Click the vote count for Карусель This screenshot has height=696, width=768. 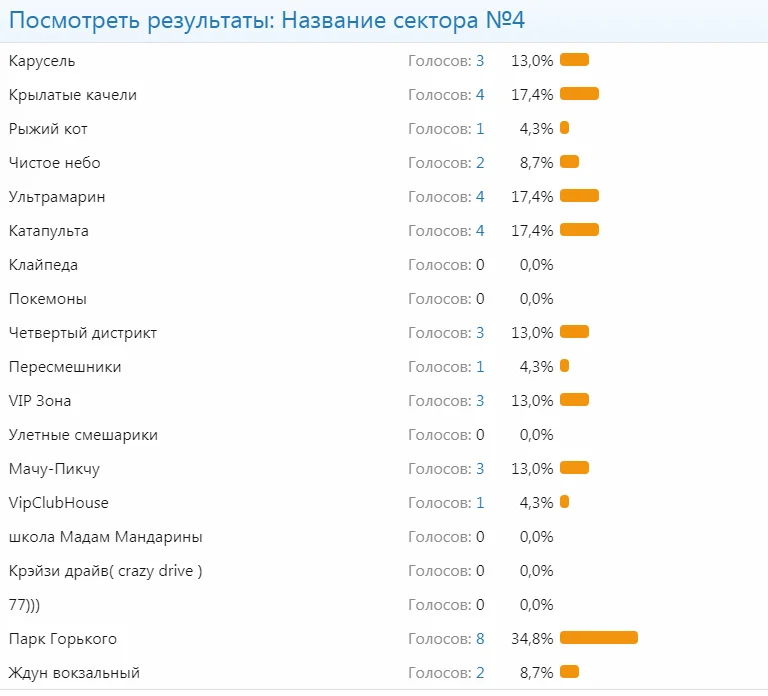480,61
